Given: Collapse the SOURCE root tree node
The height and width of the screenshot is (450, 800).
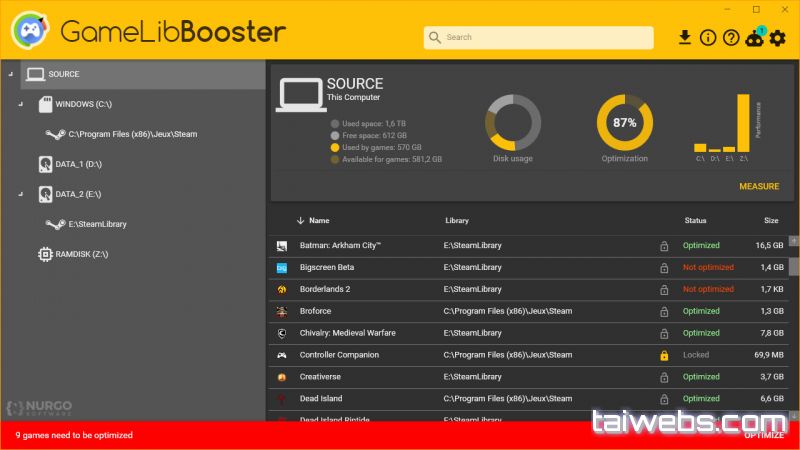Looking at the screenshot, I should [x=8, y=74].
